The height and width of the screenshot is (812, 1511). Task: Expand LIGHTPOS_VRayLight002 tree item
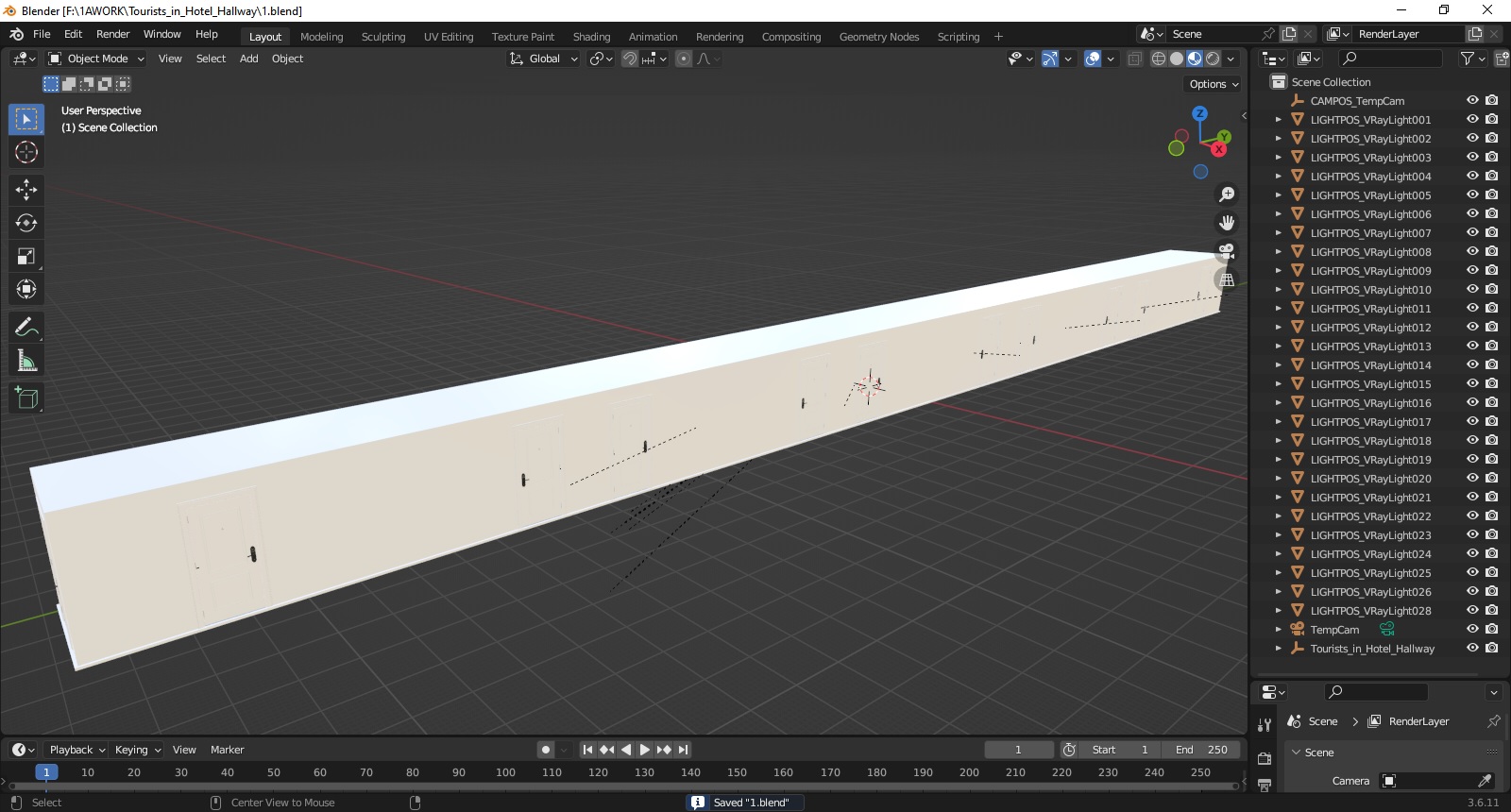1279,139
